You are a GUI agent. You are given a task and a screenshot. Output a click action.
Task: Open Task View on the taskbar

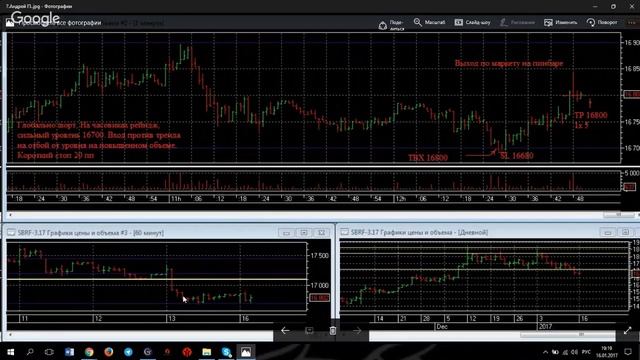click(x=49, y=352)
